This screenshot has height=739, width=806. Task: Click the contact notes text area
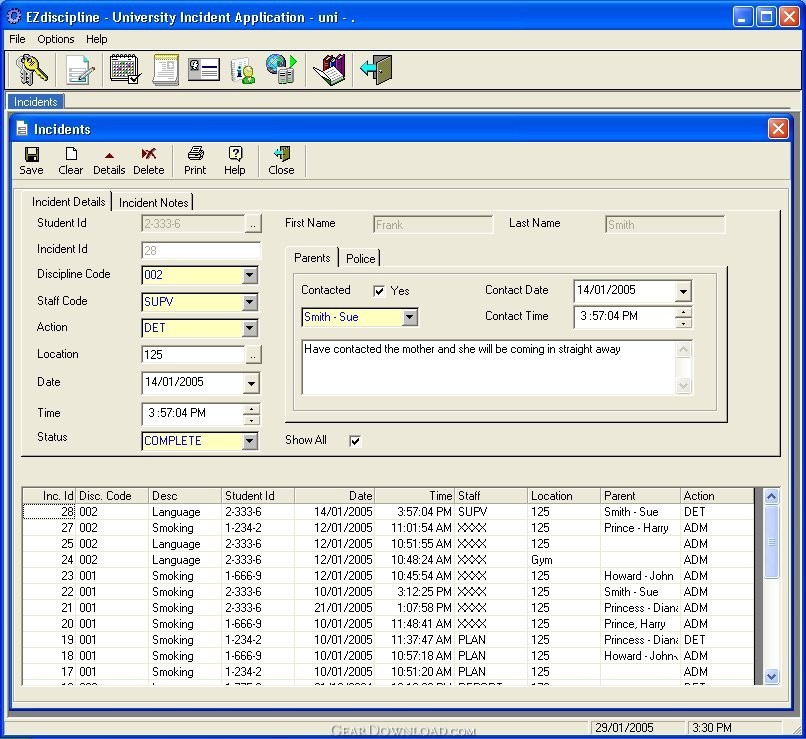(x=488, y=367)
